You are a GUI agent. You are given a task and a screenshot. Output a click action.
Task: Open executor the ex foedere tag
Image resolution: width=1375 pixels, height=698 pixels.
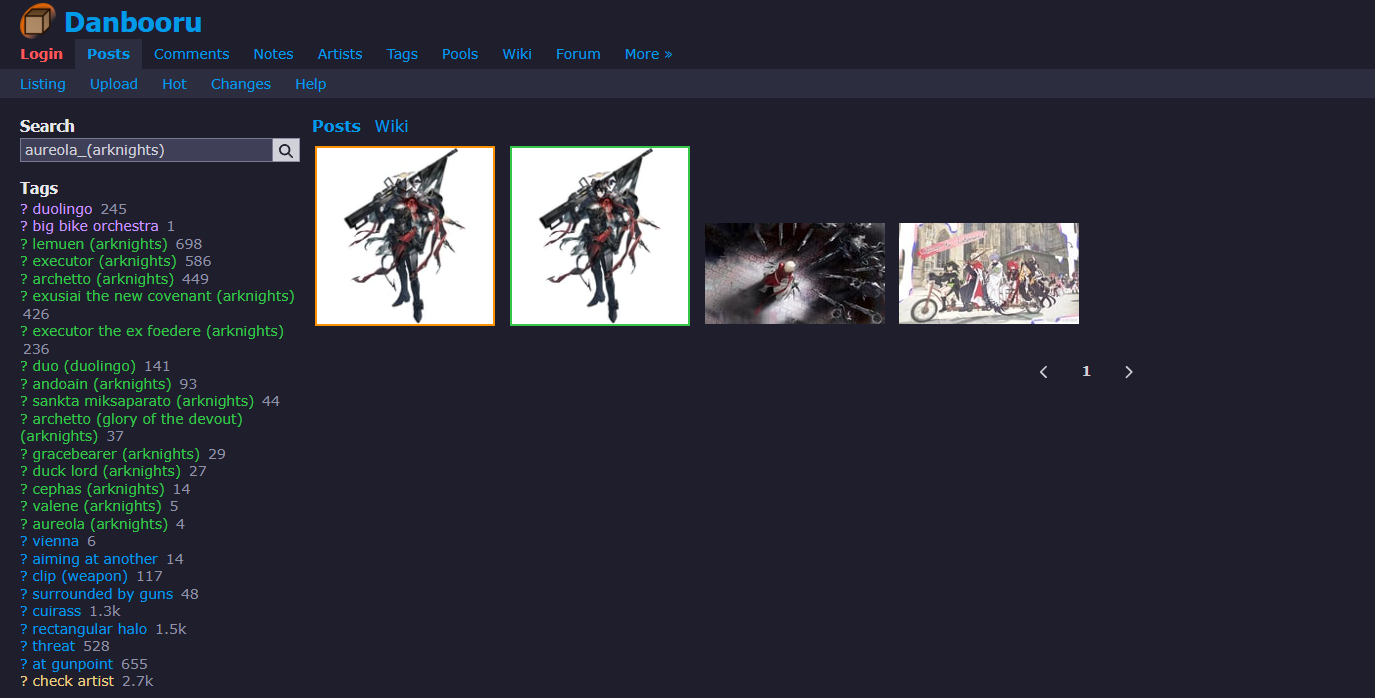(x=158, y=331)
